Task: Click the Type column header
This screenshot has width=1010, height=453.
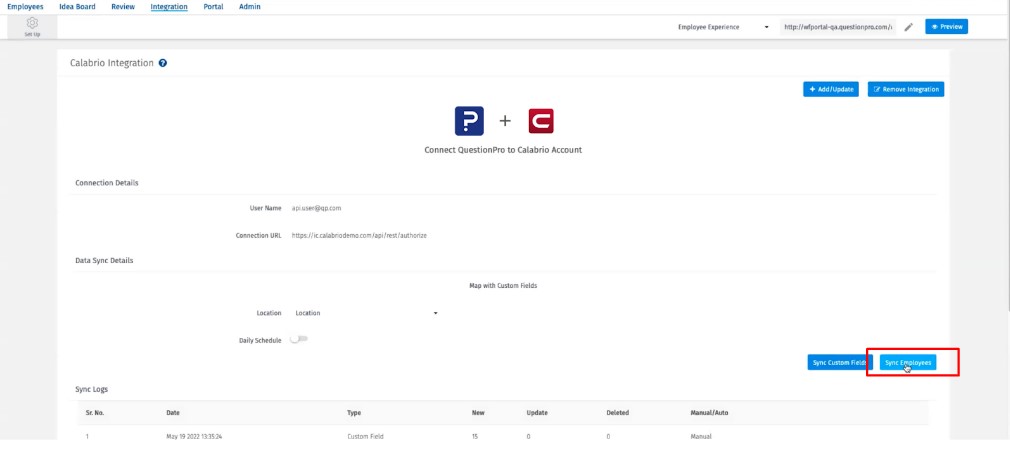Action: (354, 412)
